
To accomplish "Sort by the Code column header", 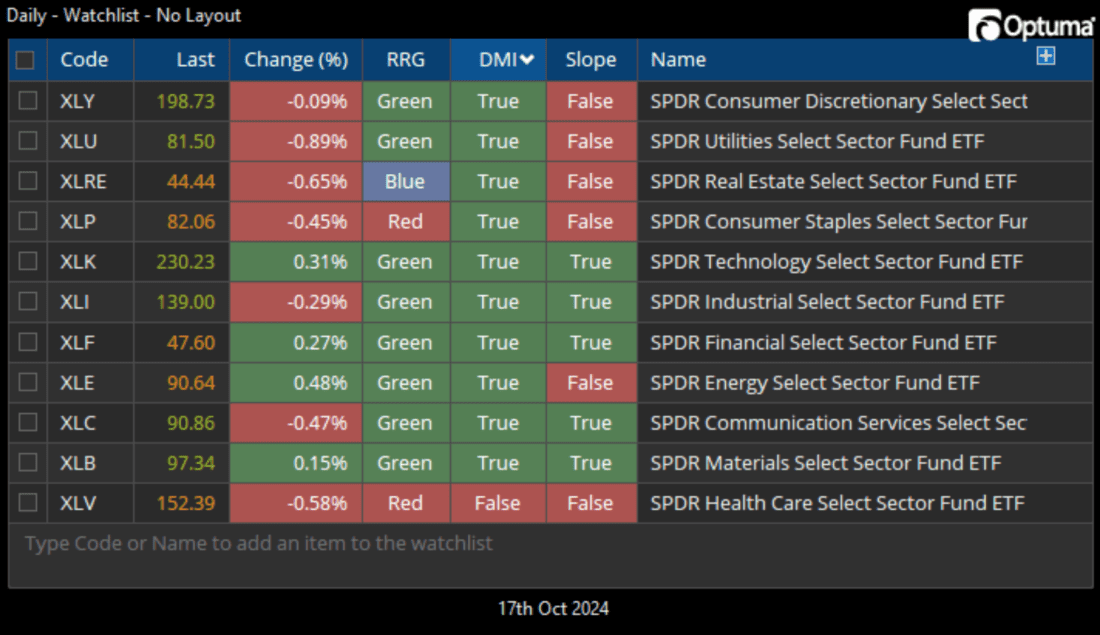I will (90, 60).
